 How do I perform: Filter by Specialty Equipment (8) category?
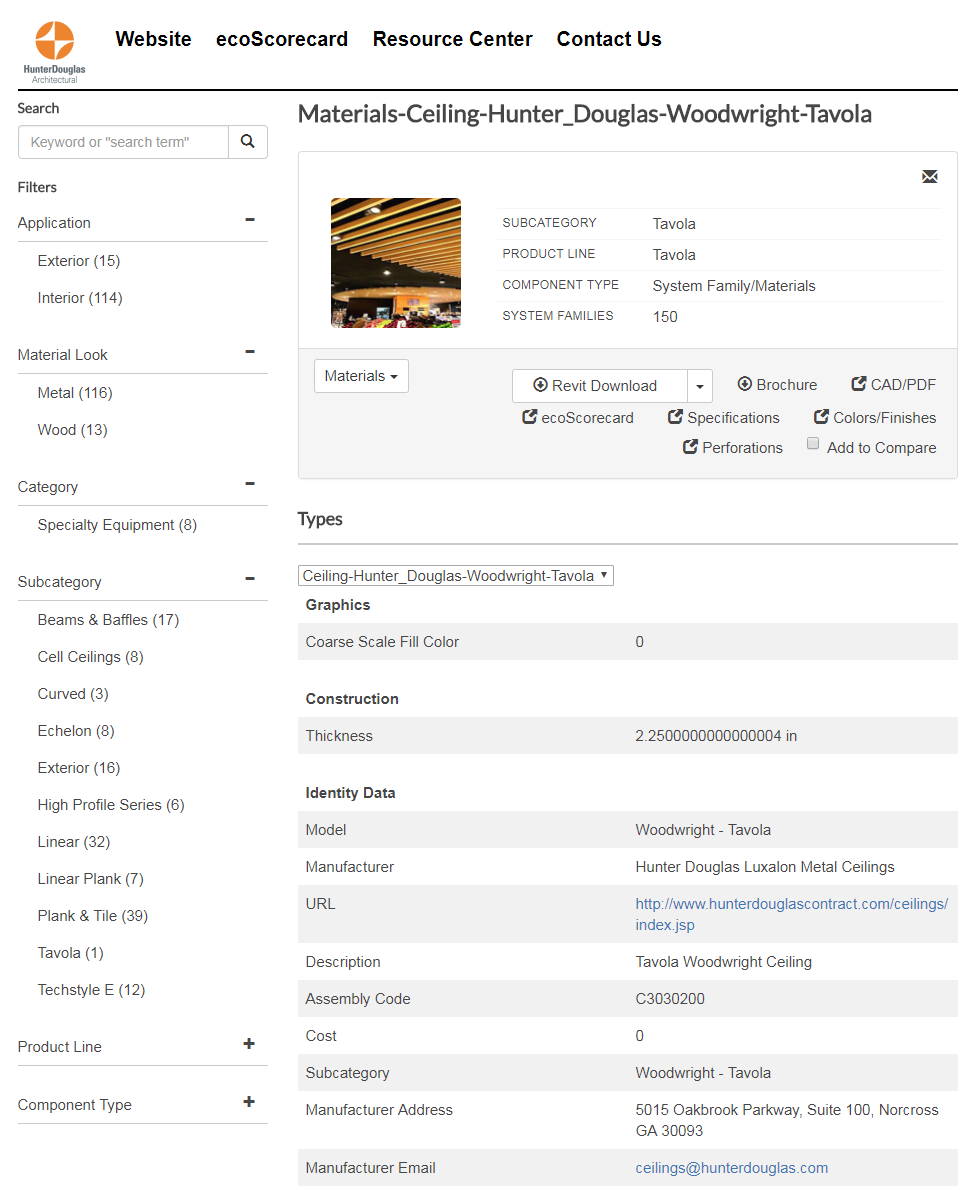117,525
